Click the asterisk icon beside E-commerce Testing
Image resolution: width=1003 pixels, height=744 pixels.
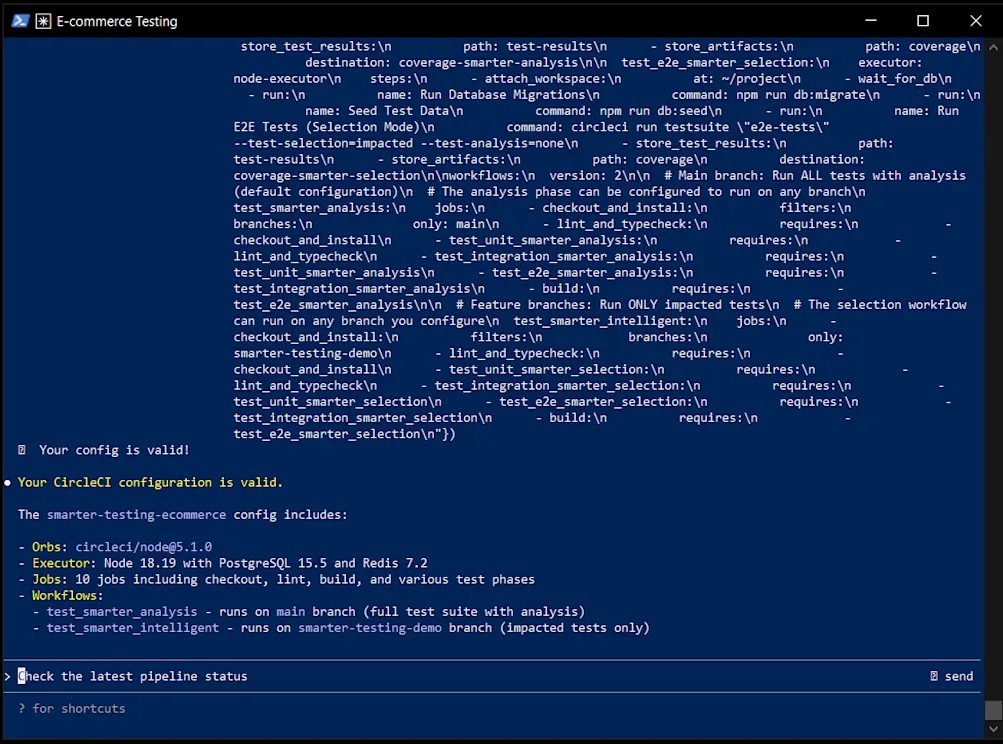43,21
